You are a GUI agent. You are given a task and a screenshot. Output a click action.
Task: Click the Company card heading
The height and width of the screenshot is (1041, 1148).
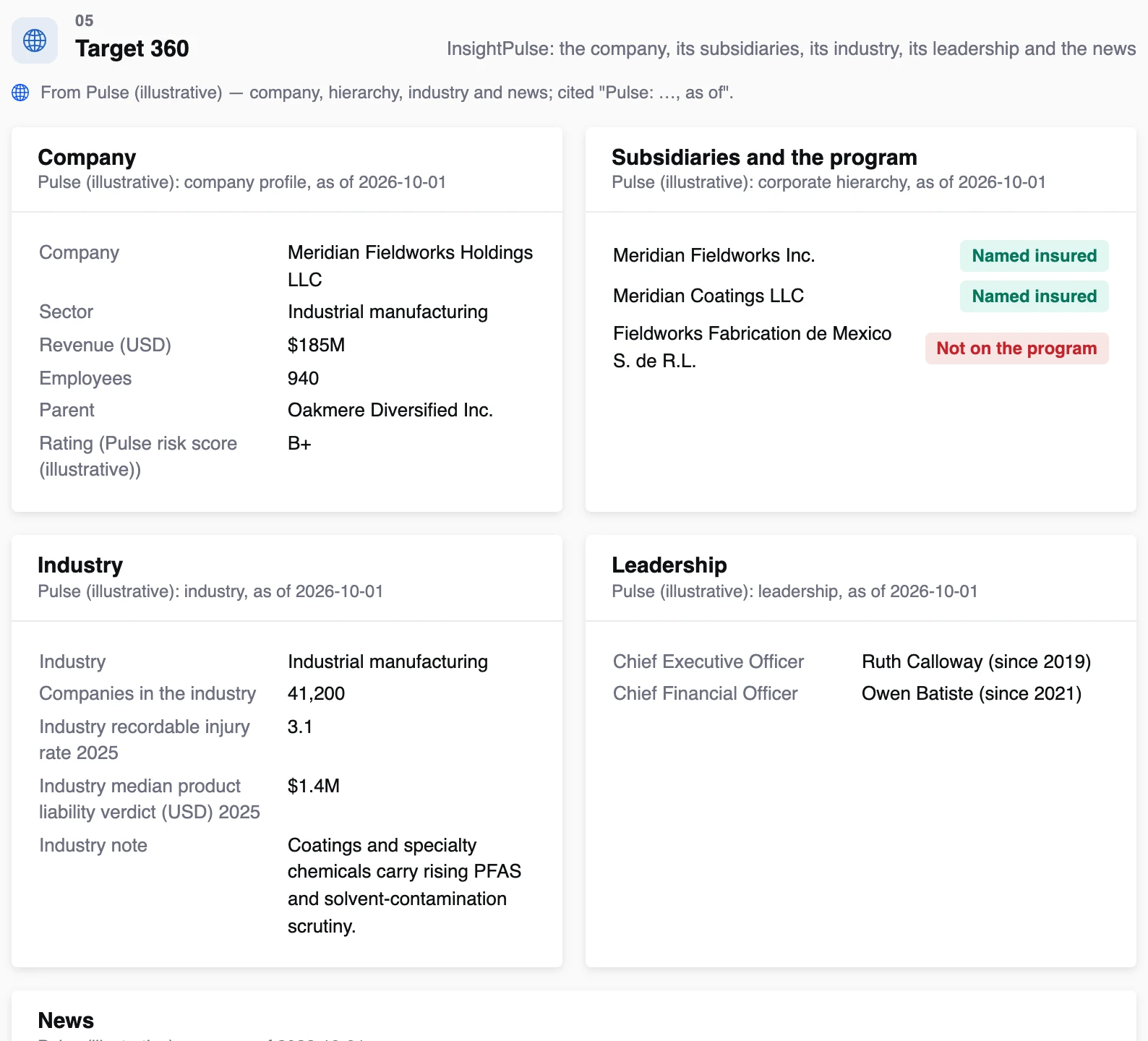pos(87,158)
